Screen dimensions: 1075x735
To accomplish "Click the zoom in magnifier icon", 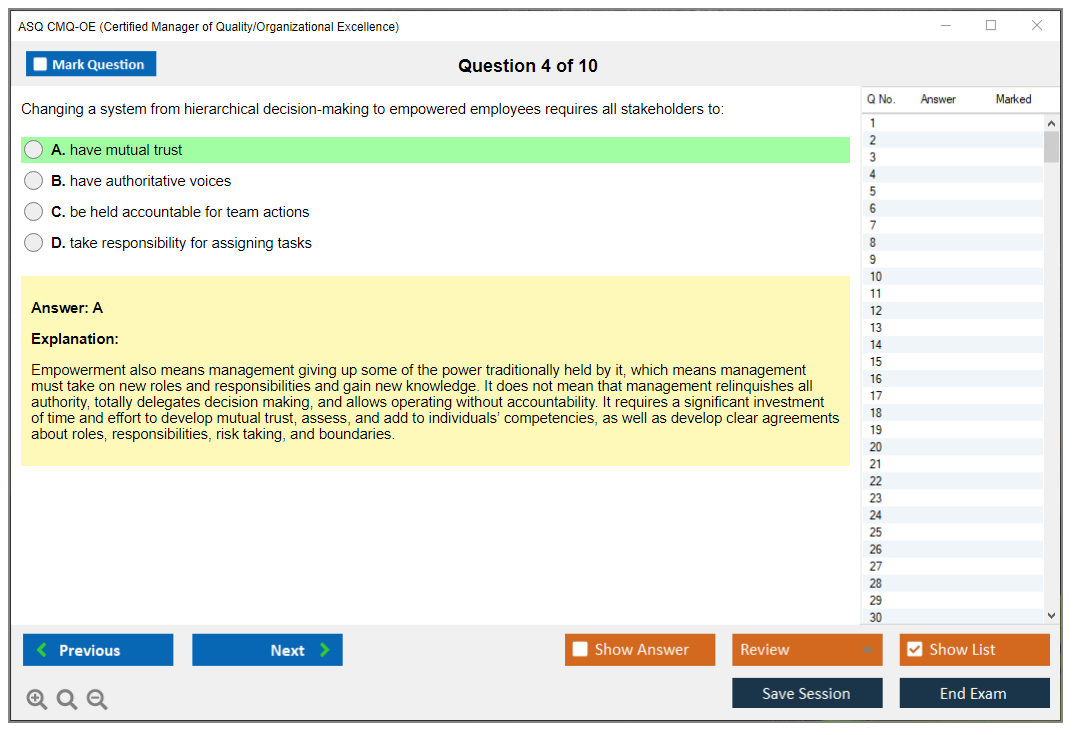I will click(37, 700).
